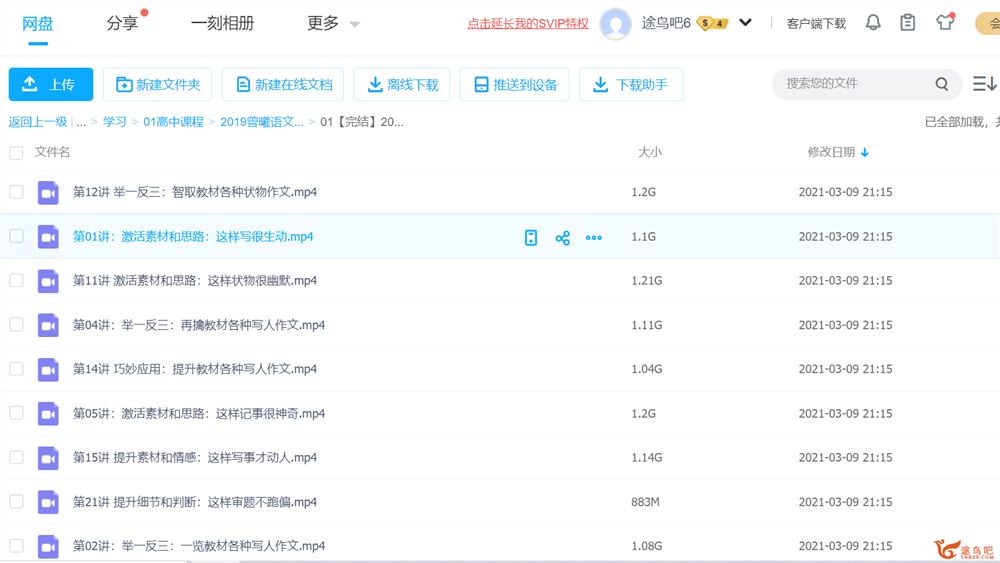Image resolution: width=1000 pixels, height=563 pixels.
Task: Click the 上传 upload button
Action: click(51, 84)
